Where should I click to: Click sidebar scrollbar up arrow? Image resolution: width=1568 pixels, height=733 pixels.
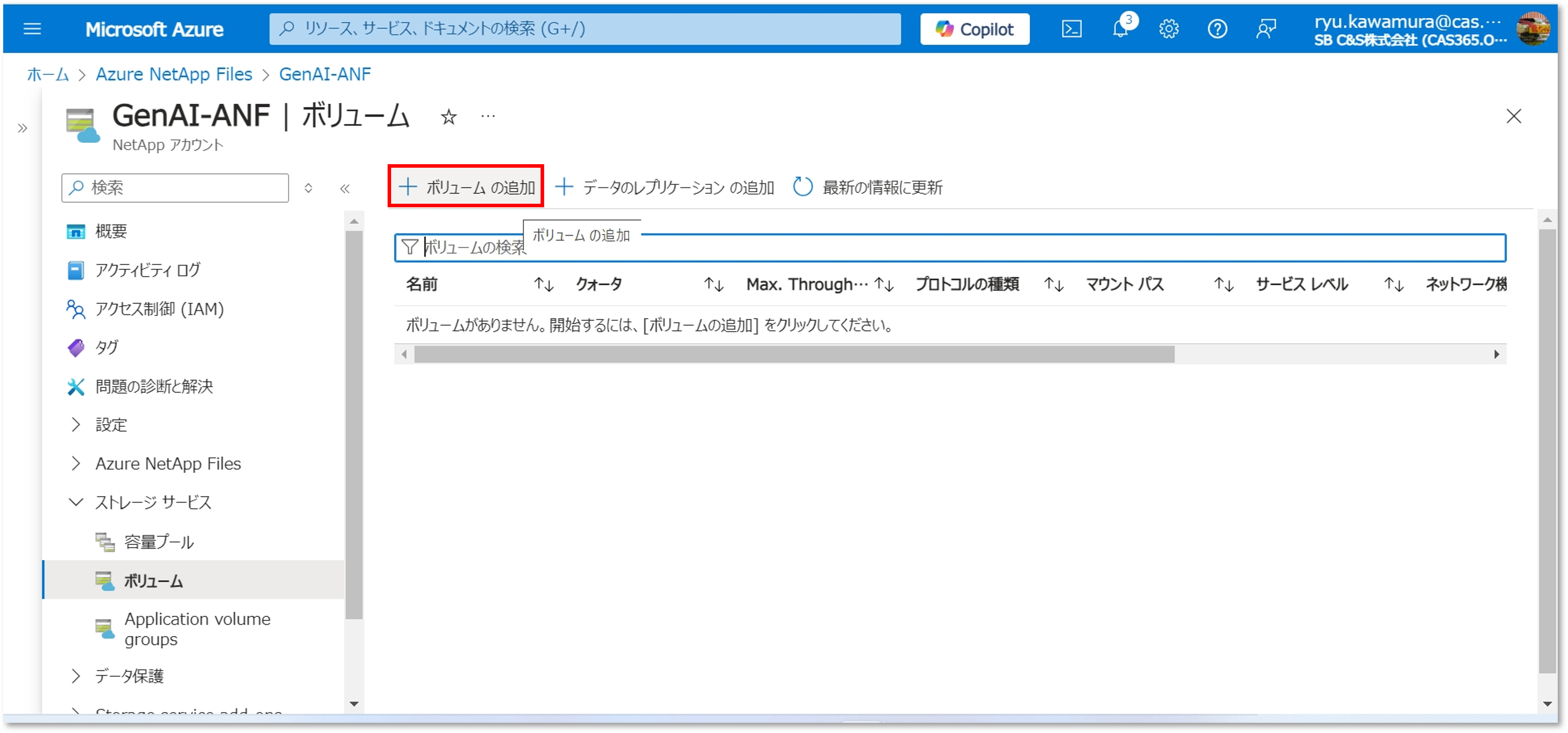click(354, 221)
